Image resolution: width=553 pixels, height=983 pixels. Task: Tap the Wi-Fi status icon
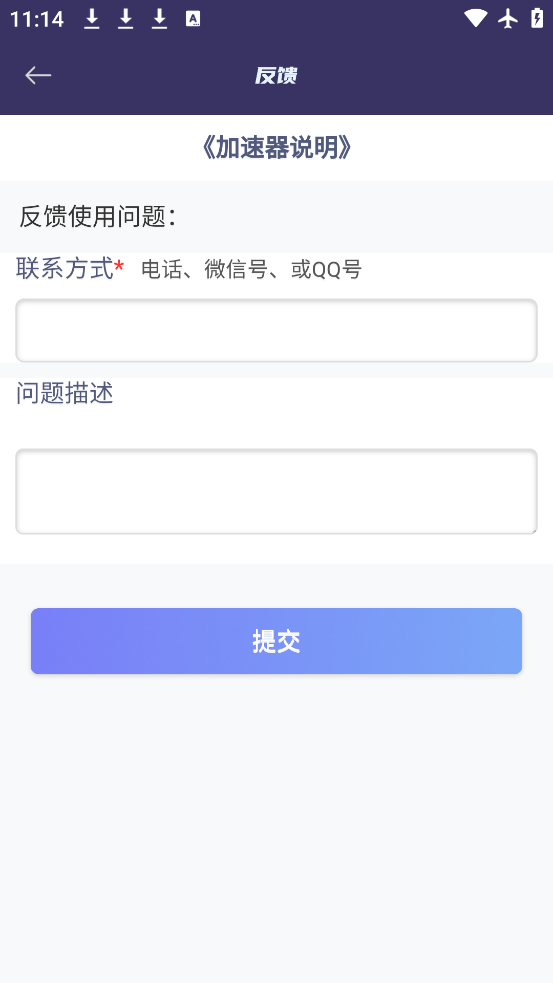(x=476, y=19)
